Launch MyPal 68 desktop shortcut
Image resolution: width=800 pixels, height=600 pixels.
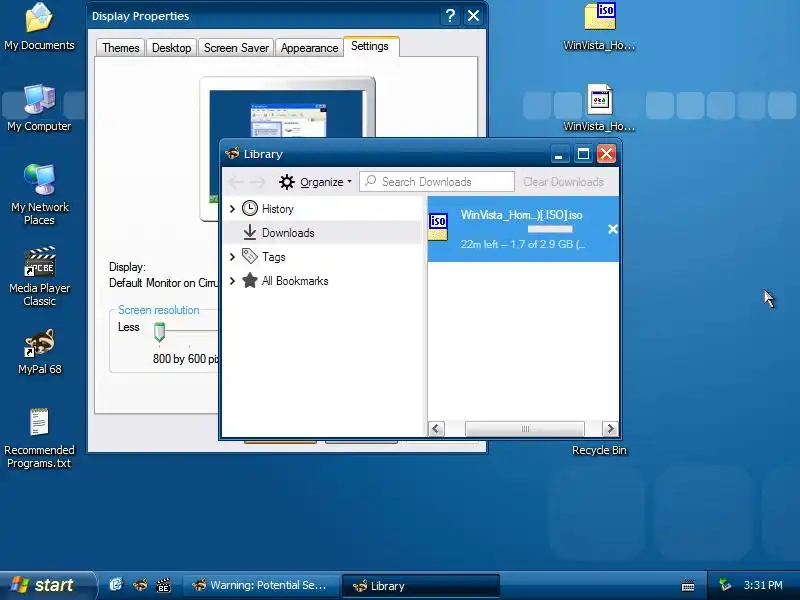(39, 352)
